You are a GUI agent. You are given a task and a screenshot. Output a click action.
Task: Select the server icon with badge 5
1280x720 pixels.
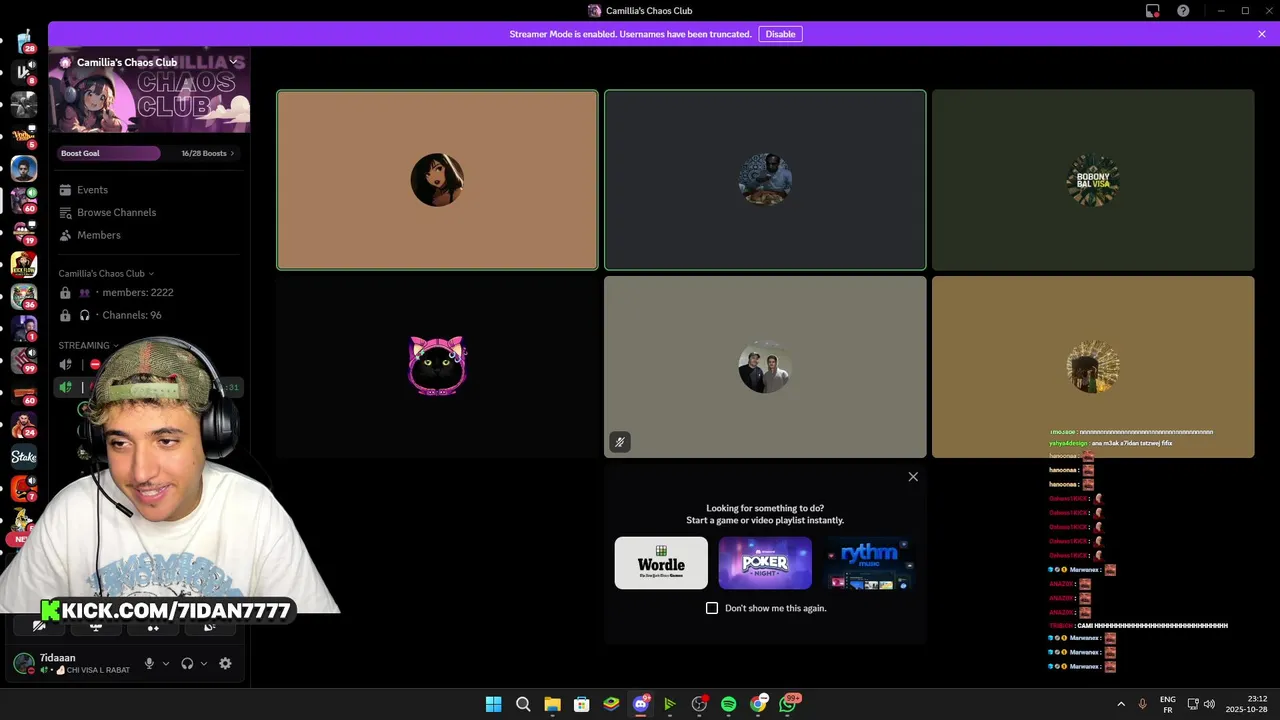[x=24, y=136]
